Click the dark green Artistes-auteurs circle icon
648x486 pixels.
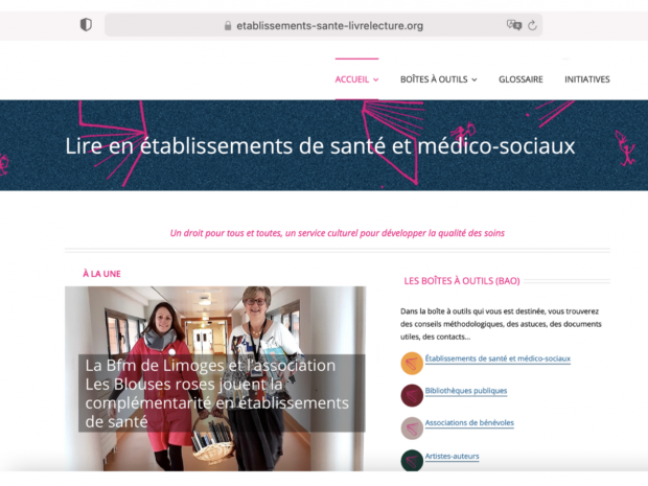click(412, 460)
